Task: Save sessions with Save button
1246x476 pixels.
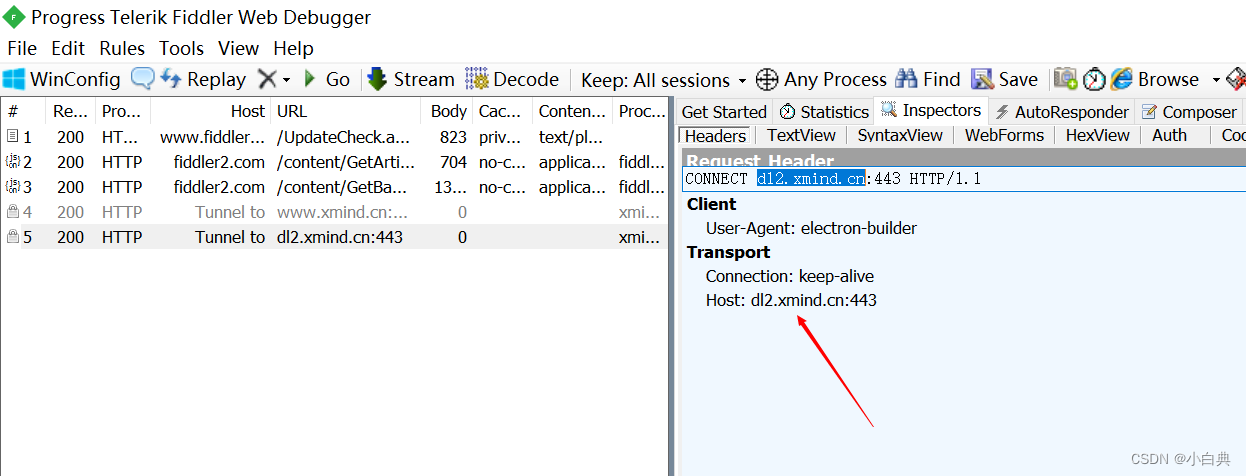Action: tap(1005, 79)
